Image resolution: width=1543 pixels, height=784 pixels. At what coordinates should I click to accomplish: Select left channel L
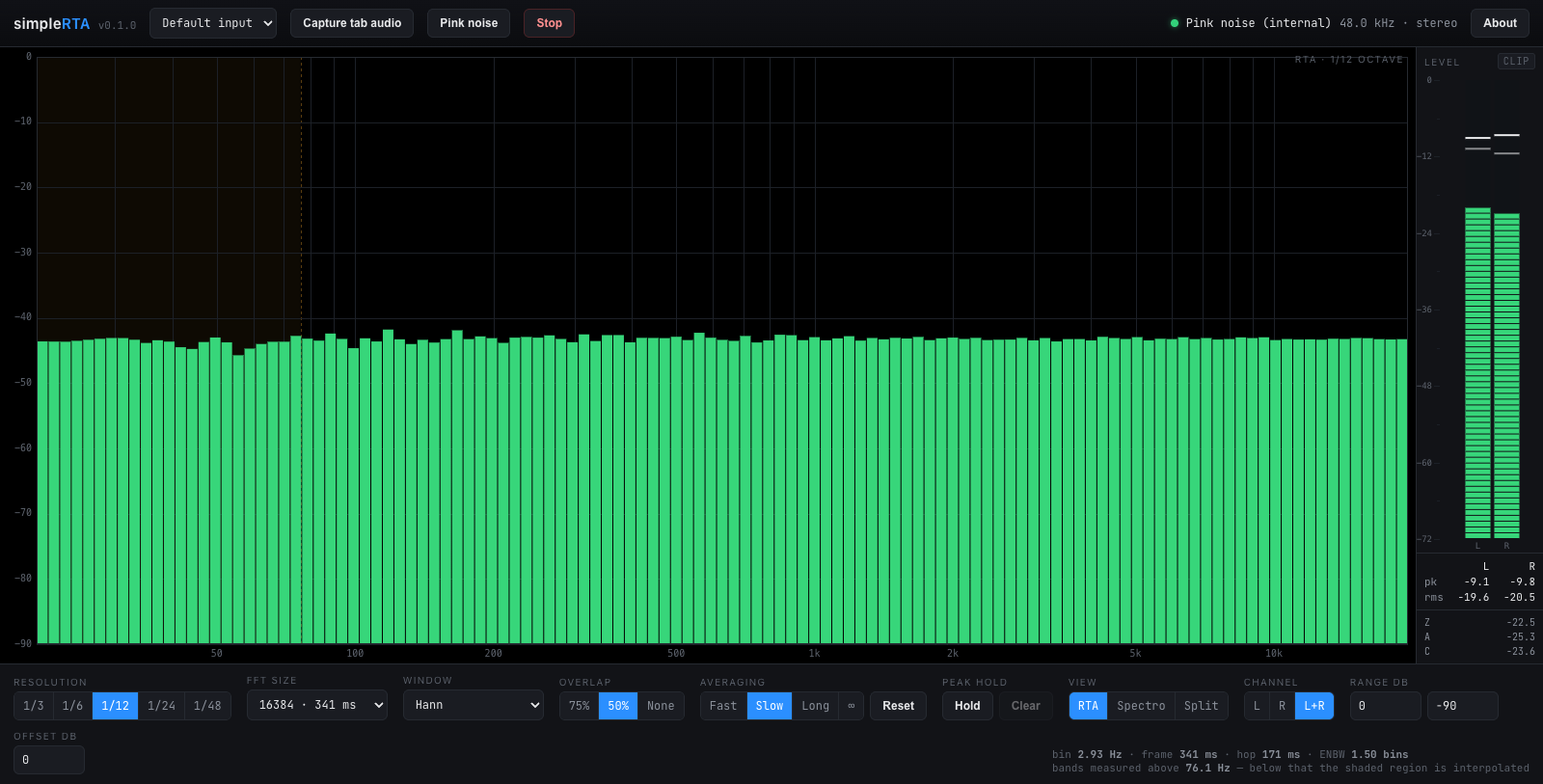click(x=1257, y=706)
